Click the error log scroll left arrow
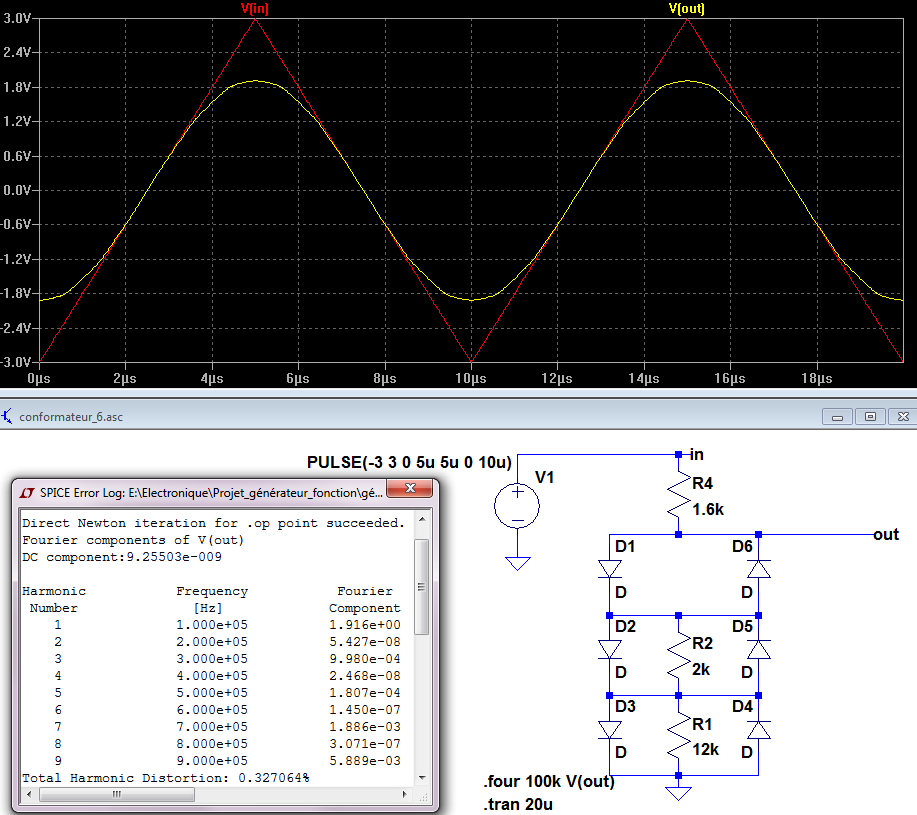The height and width of the screenshot is (815, 917). pyautogui.click(x=29, y=795)
